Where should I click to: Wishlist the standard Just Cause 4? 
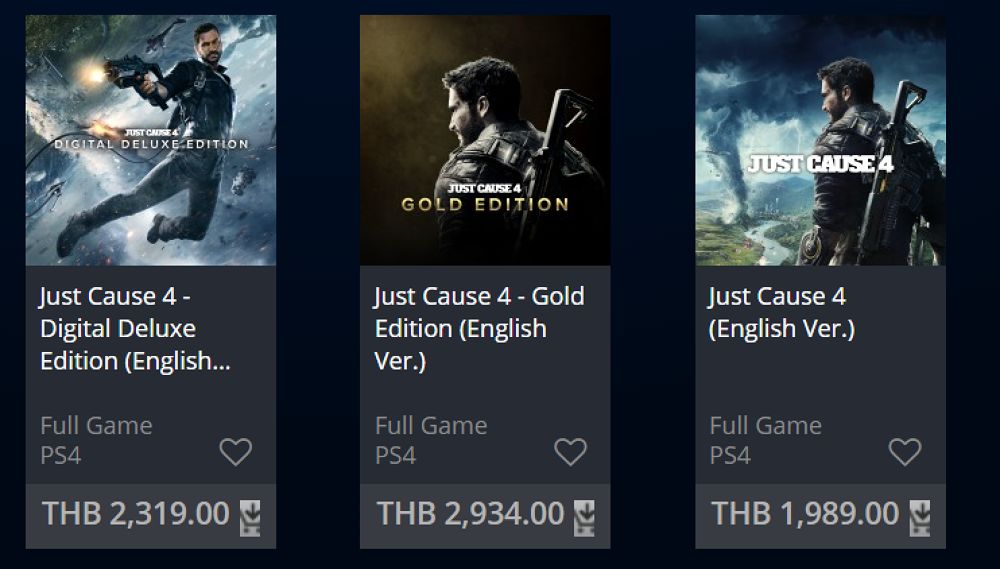click(x=905, y=452)
